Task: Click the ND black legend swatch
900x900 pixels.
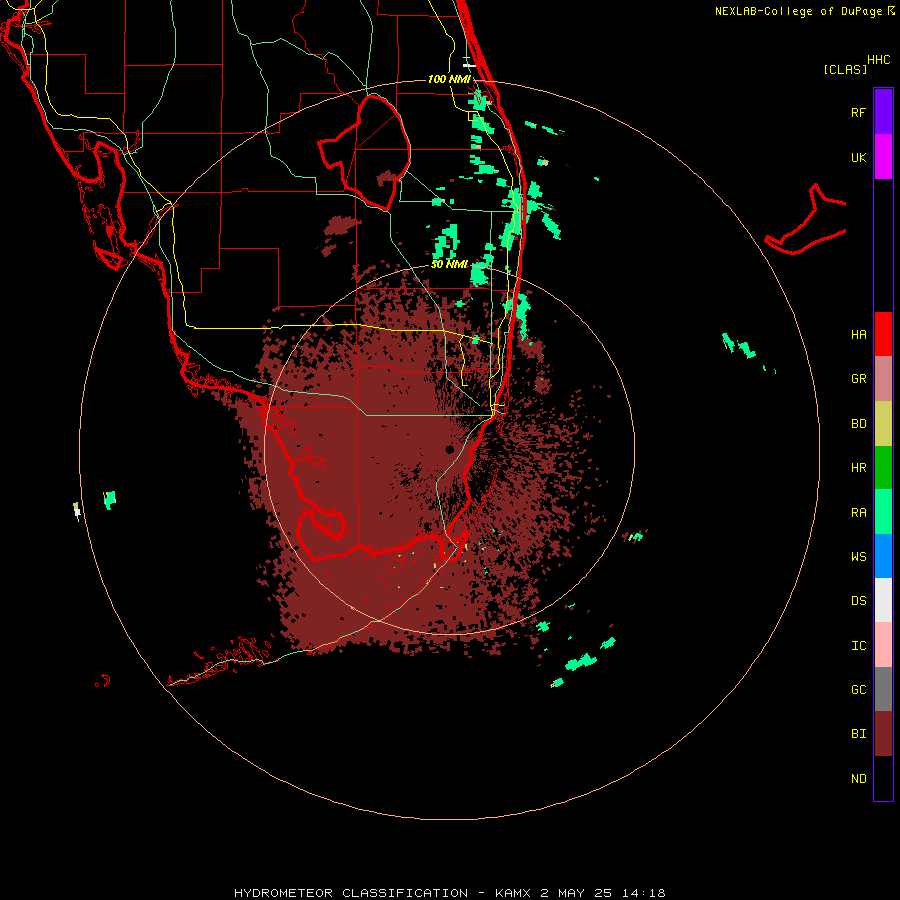Action: [x=883, y=778]
